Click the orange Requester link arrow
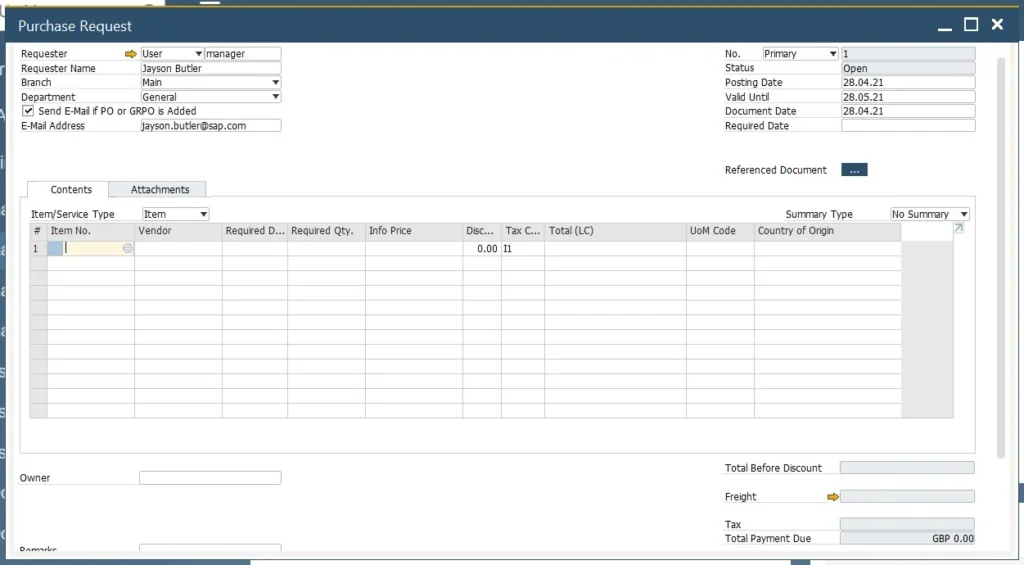 click(130, 54)
